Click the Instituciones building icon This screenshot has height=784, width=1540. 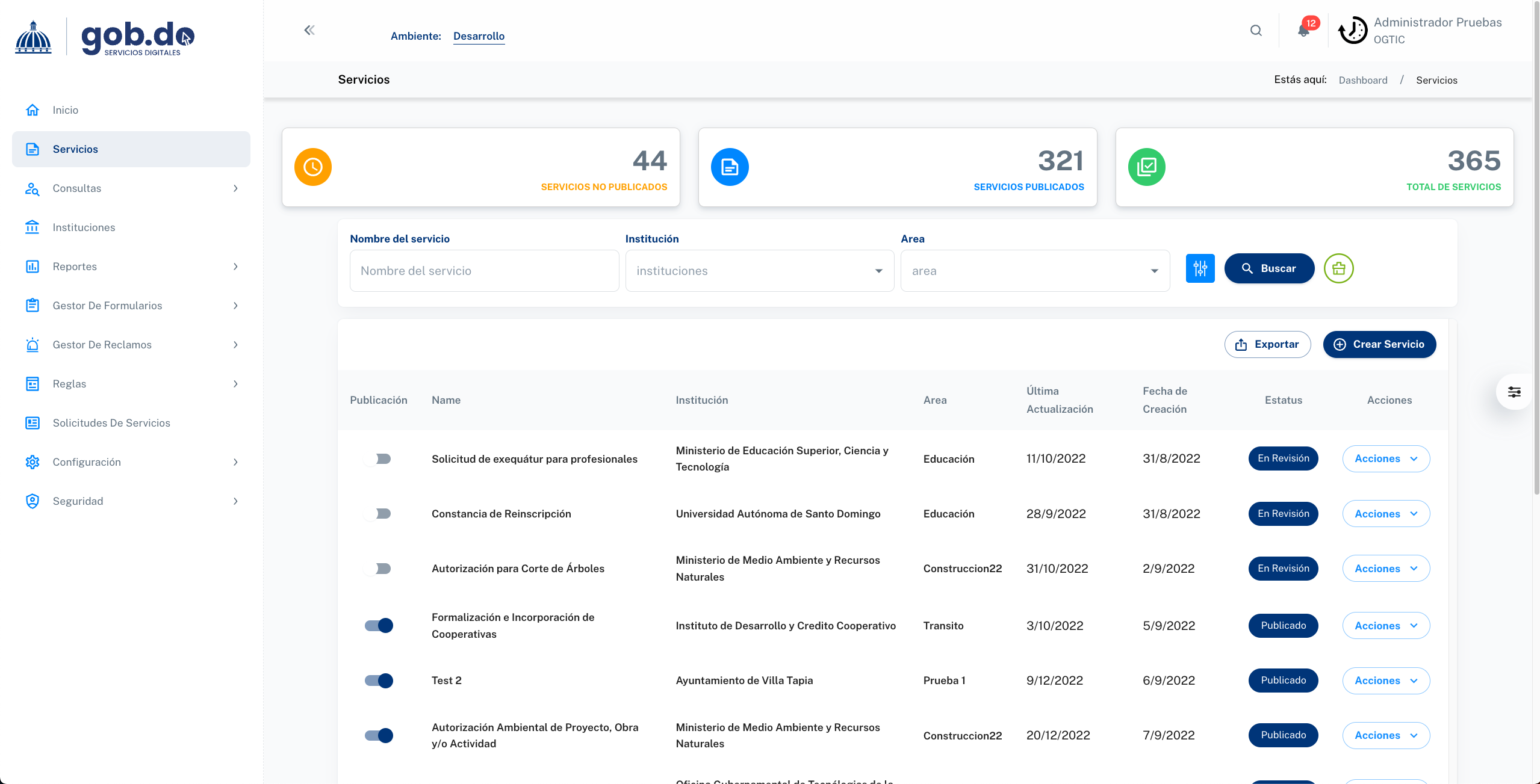coord(33,227)
